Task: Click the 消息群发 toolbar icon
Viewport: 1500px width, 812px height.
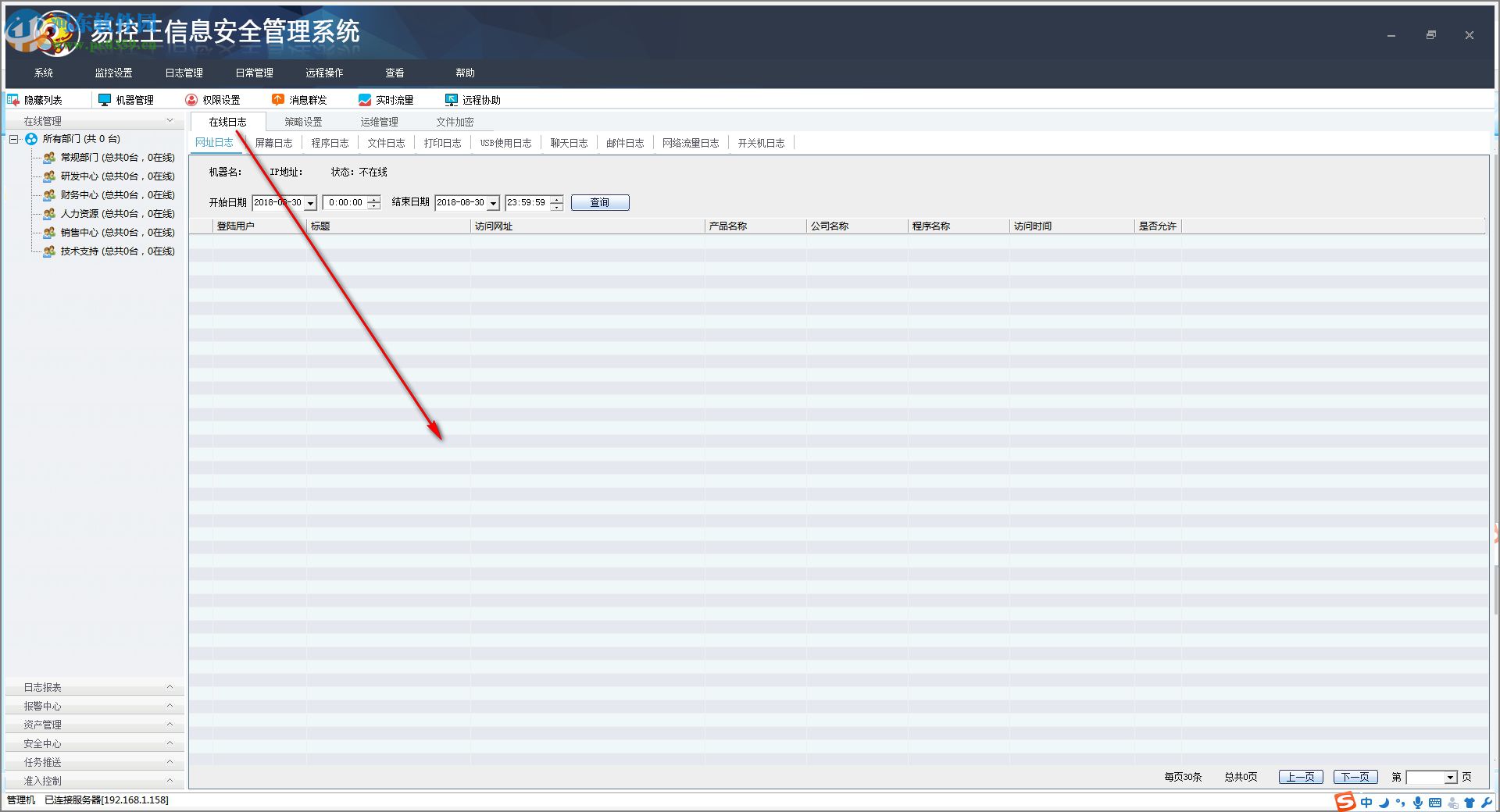Action: 278,100
